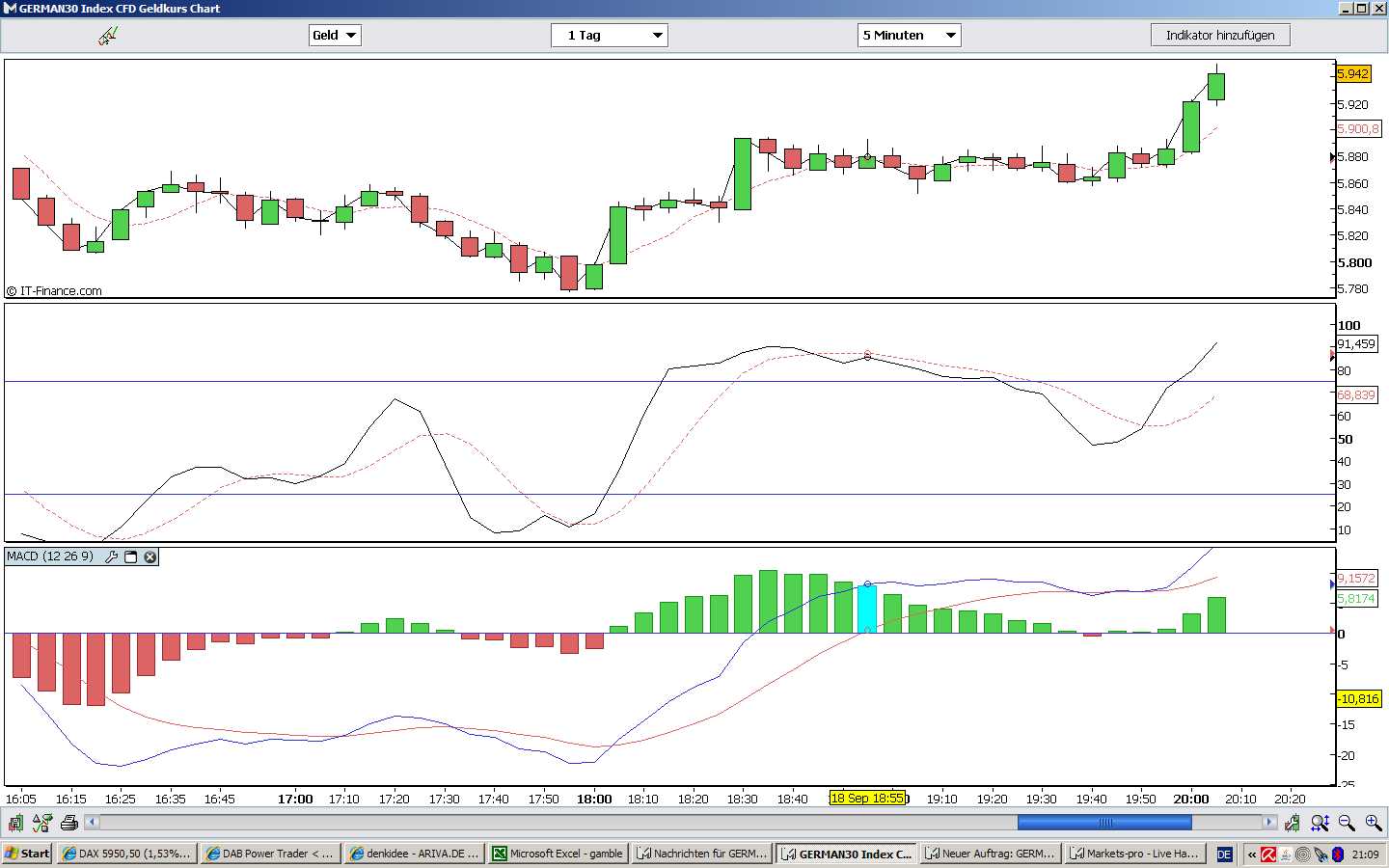Screen dimensions: 1389x868
Task: Click the chart objects icon beside the printer
Action: [41, 823]
